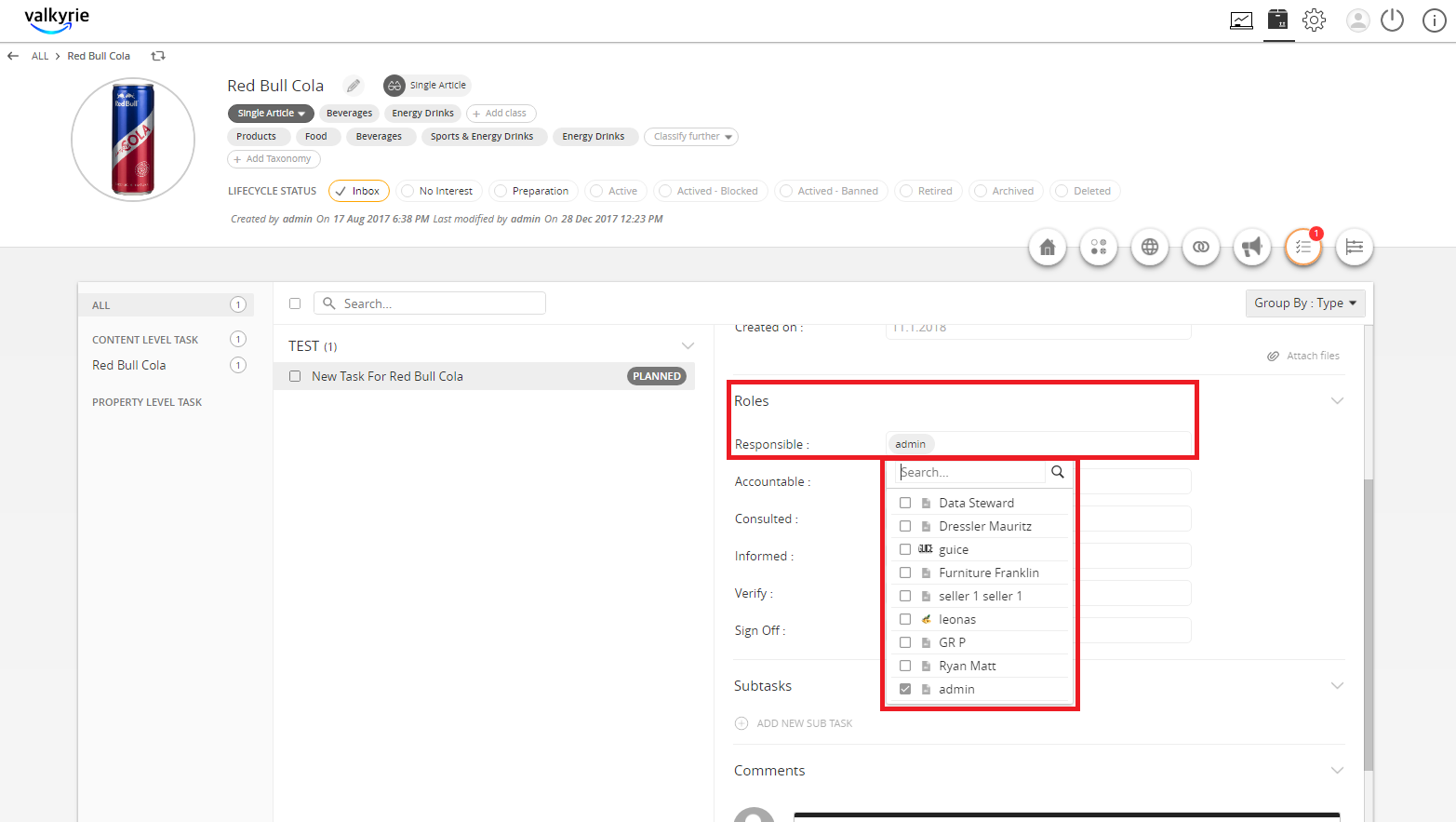Go back using the left arrow
Image resolution: width=1456 pixels, height=822 pixels.
pyautogui.click(x=13, y=56)
